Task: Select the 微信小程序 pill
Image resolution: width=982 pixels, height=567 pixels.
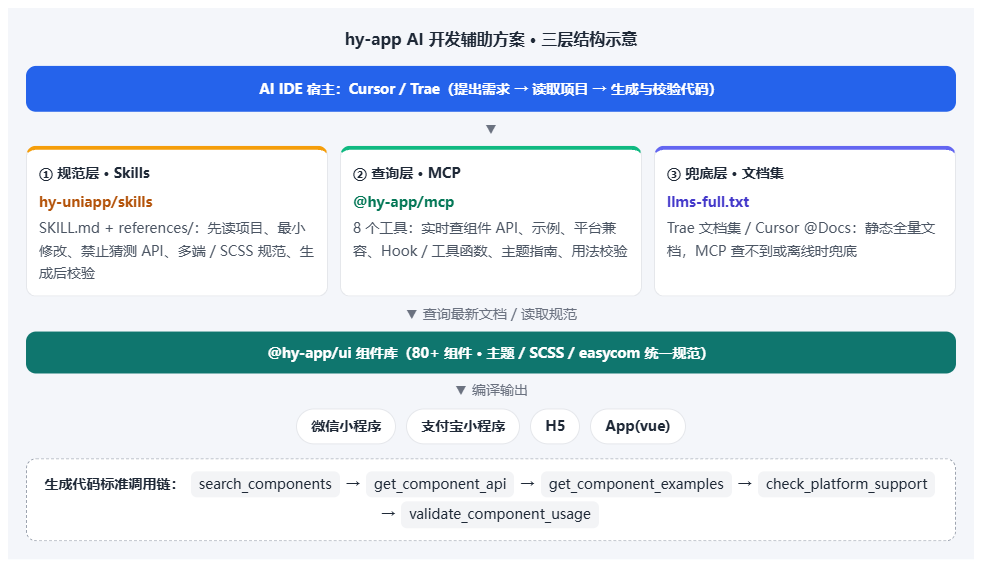Action: click(x=346, y=426)
